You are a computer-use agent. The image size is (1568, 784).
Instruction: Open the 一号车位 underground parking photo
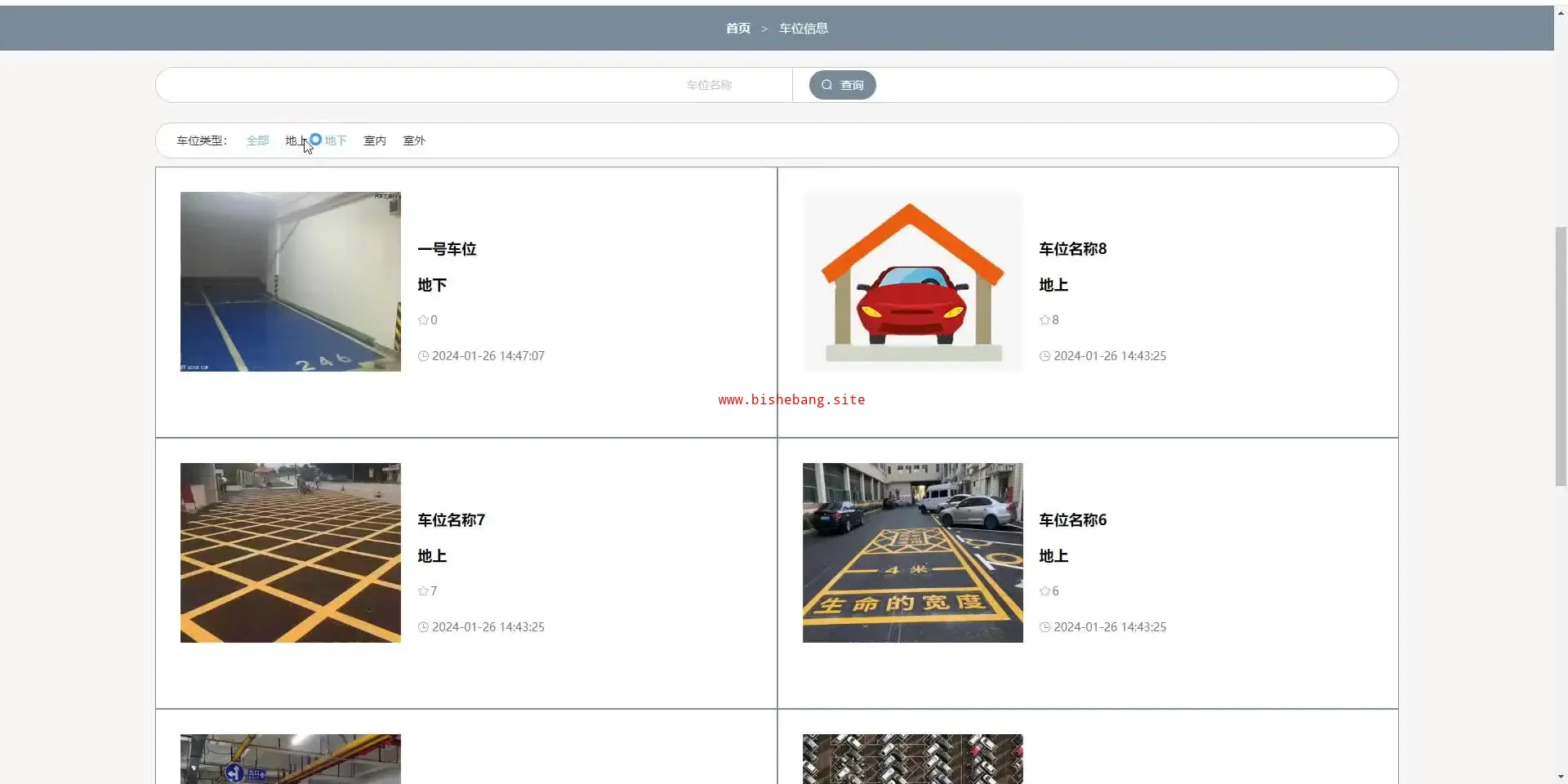[290, 282]
